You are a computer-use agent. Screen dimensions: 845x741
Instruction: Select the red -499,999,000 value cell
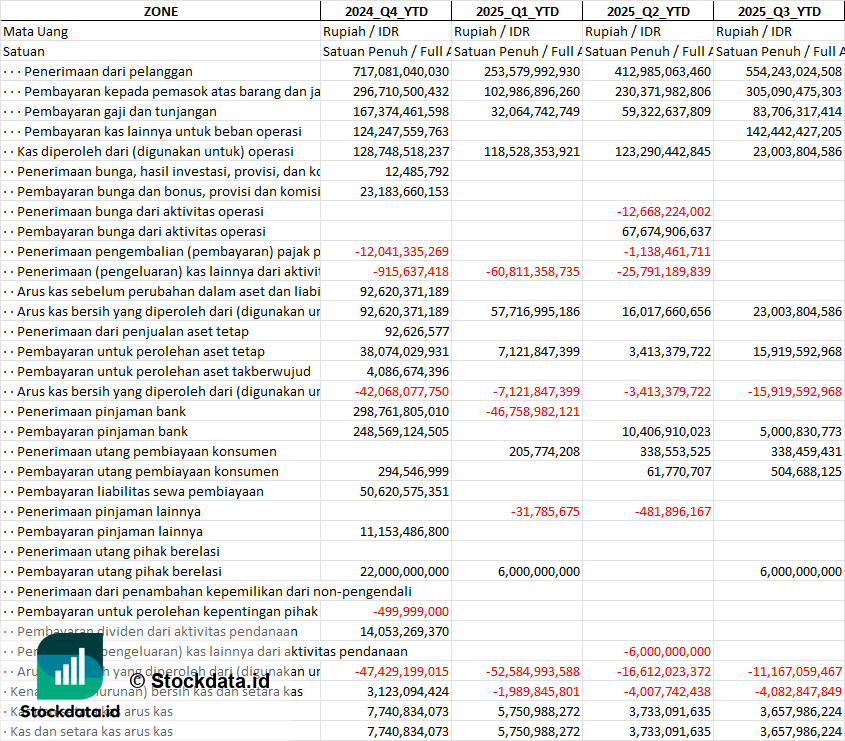[410, 611]
